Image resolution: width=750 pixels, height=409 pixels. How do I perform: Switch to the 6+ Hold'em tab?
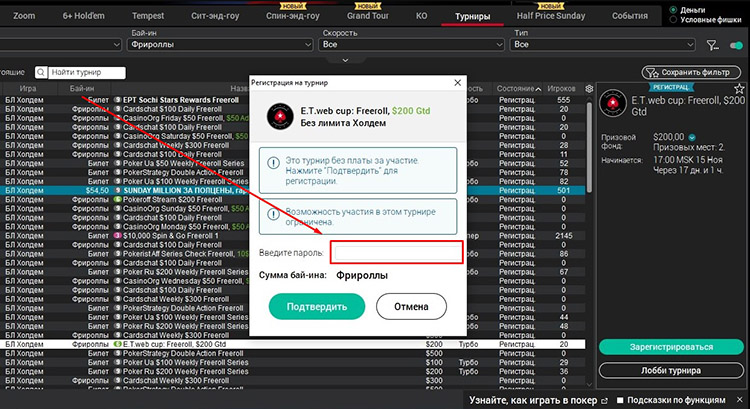83,16
